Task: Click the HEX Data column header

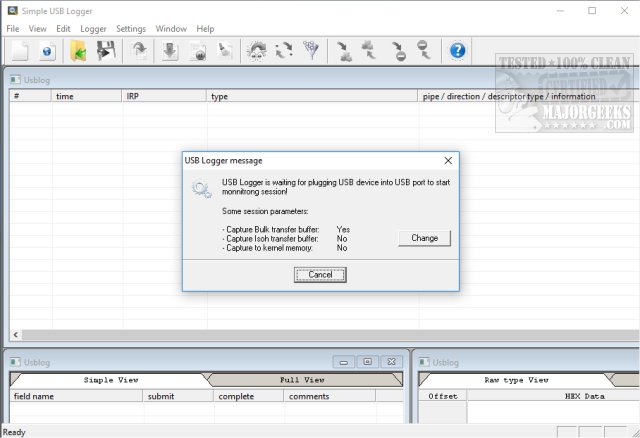Action: [553, 396]
